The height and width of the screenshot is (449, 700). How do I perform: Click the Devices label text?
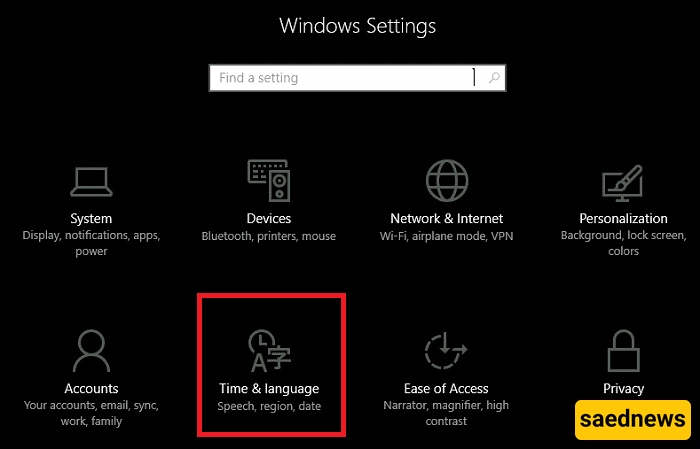[x=268, y=218]
